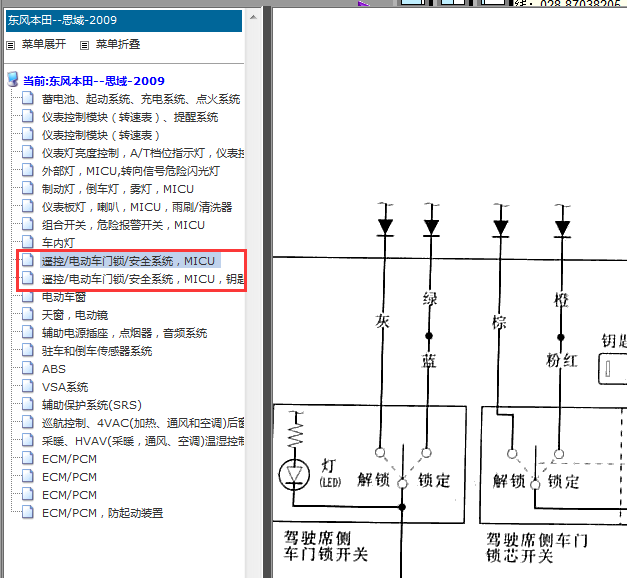The width and height of the screenshot is (627, 578).
Task: Click page icon next to 电动车窗
Action: click(x=28, y=297)
